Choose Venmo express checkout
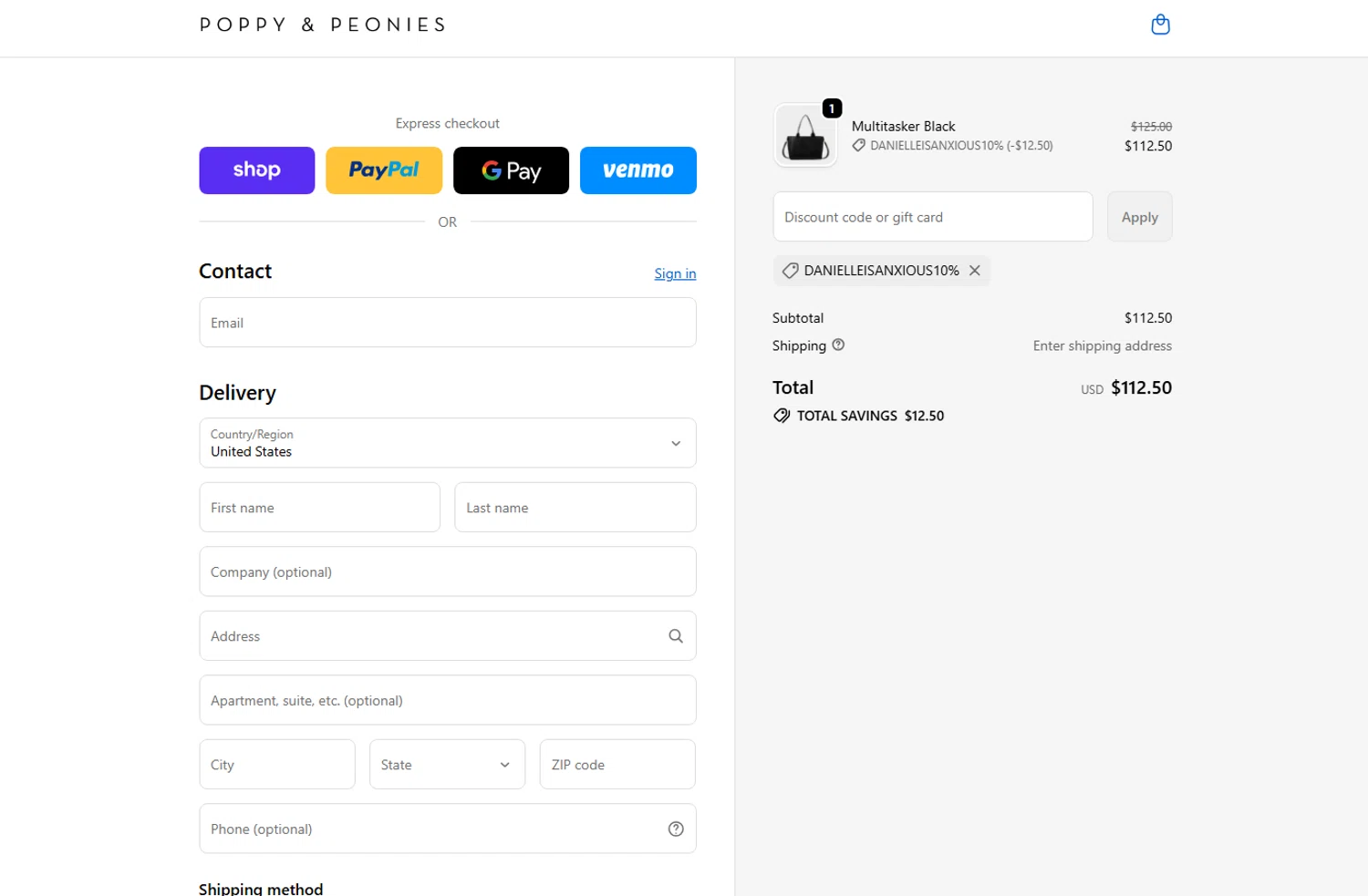Viewport: 1368px width, 896px height. (638, 170)
